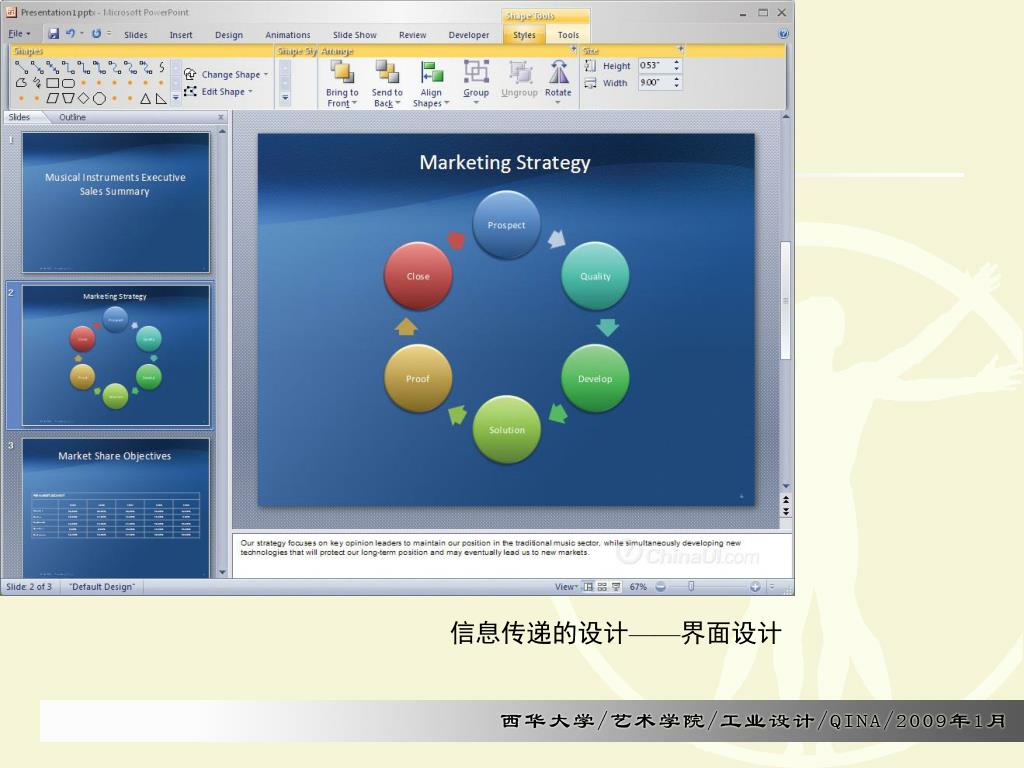This screenshot has height=768, width=1024.
Task: Choose the freeform shape tool
Action: point(22,83)
